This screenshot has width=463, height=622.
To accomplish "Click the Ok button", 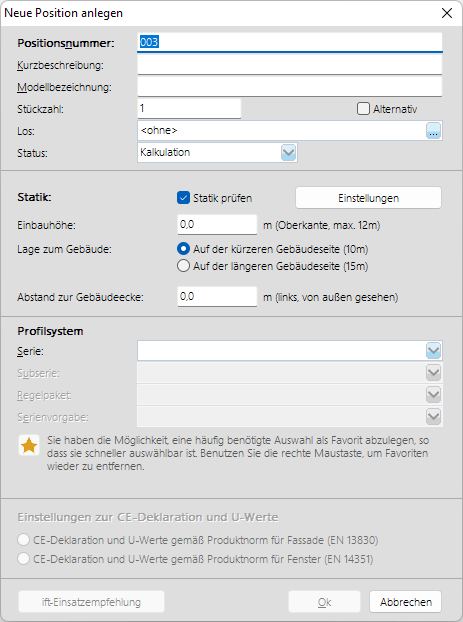I will coord(324,602).
